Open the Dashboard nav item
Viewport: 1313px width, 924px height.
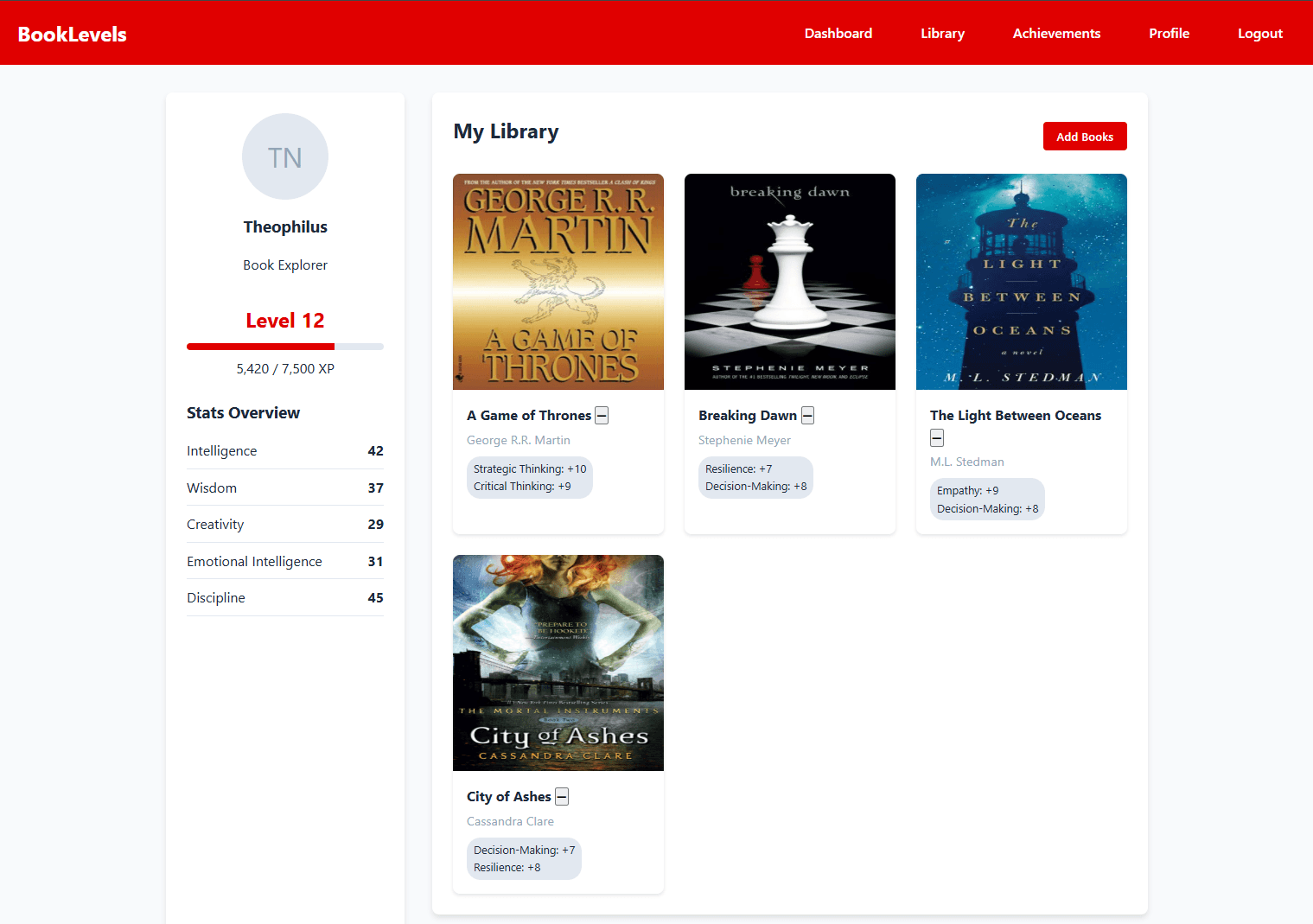(838, 34)
